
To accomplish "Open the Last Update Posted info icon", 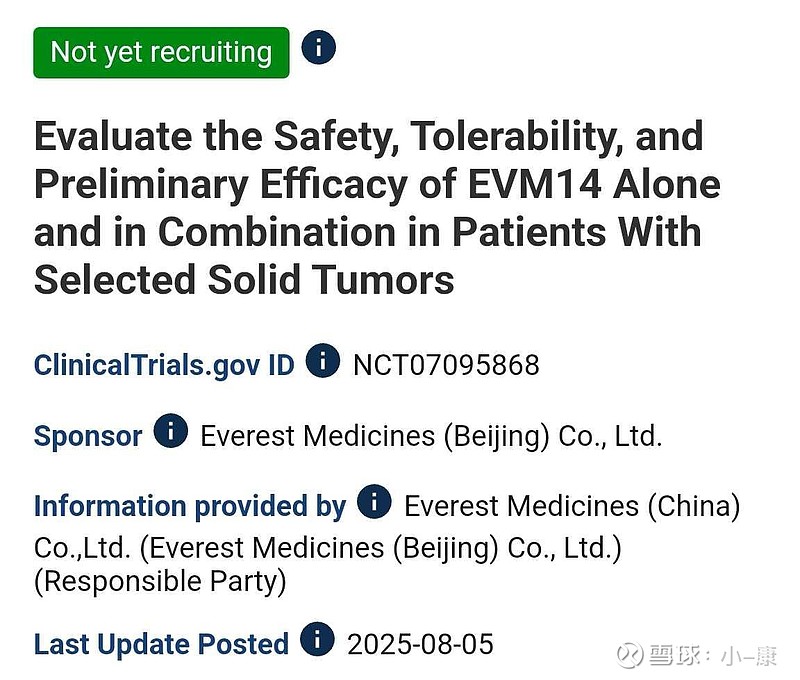I will [x=317, y=639].
